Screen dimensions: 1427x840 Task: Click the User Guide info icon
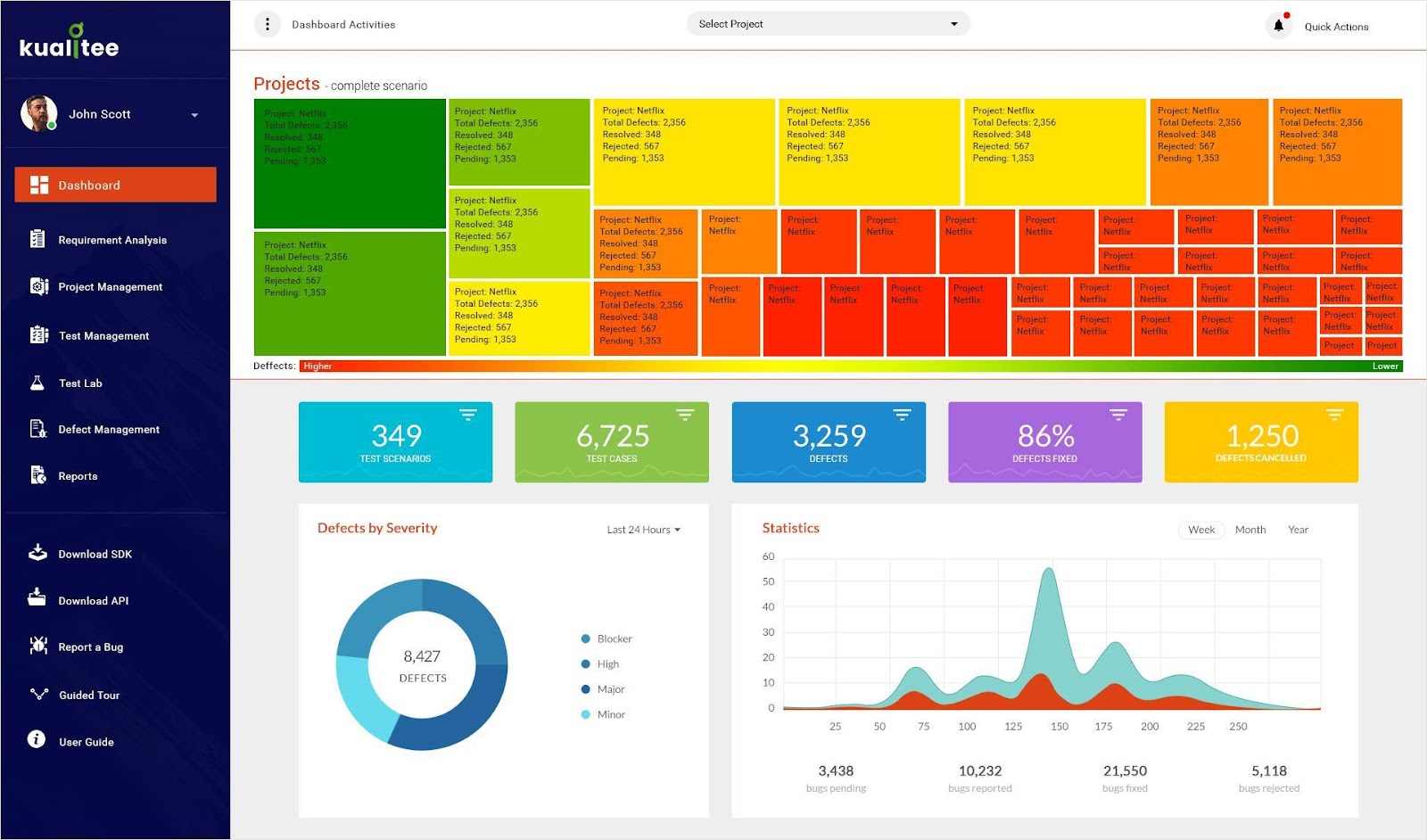37,739
